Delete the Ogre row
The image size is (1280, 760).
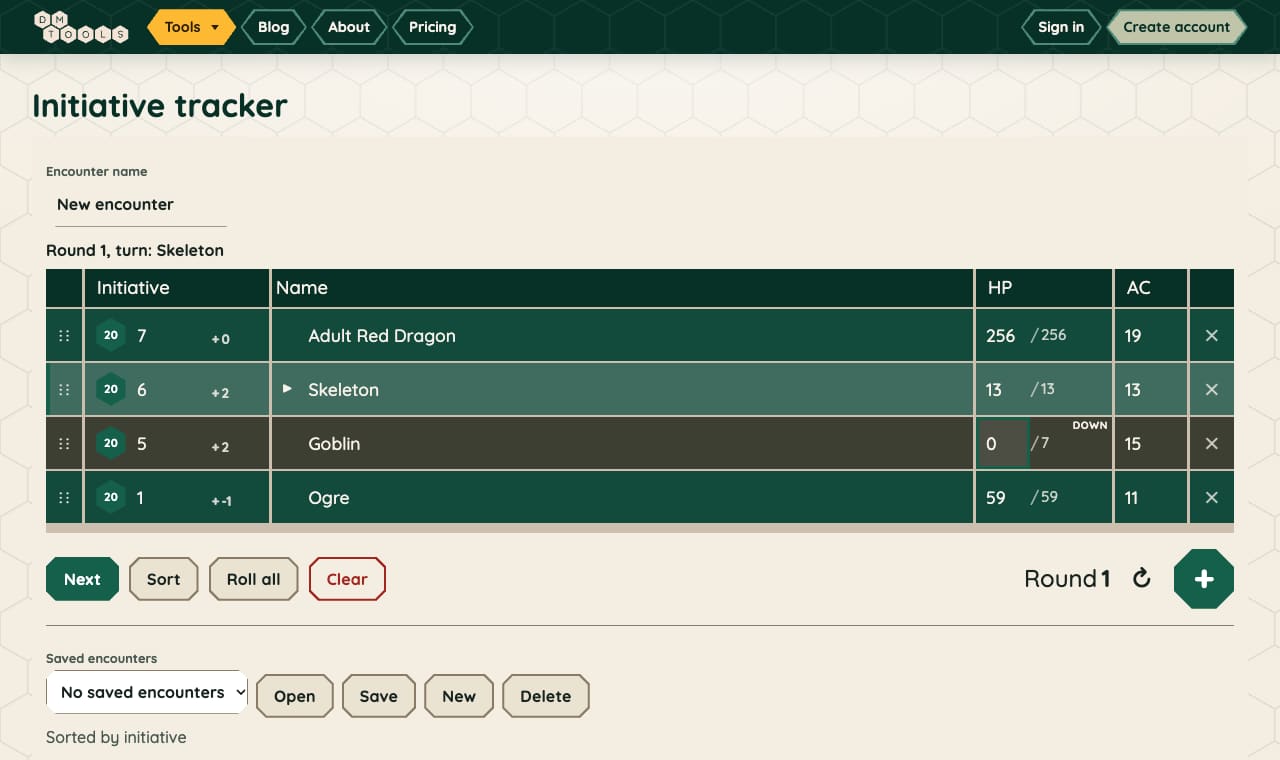[1212, 498]
